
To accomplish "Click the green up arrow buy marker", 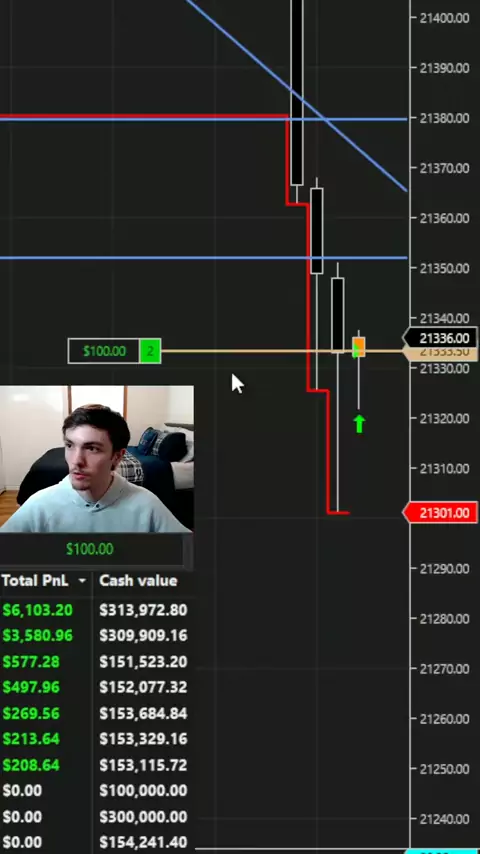I will pyautogui.click(x=359, y=424).
